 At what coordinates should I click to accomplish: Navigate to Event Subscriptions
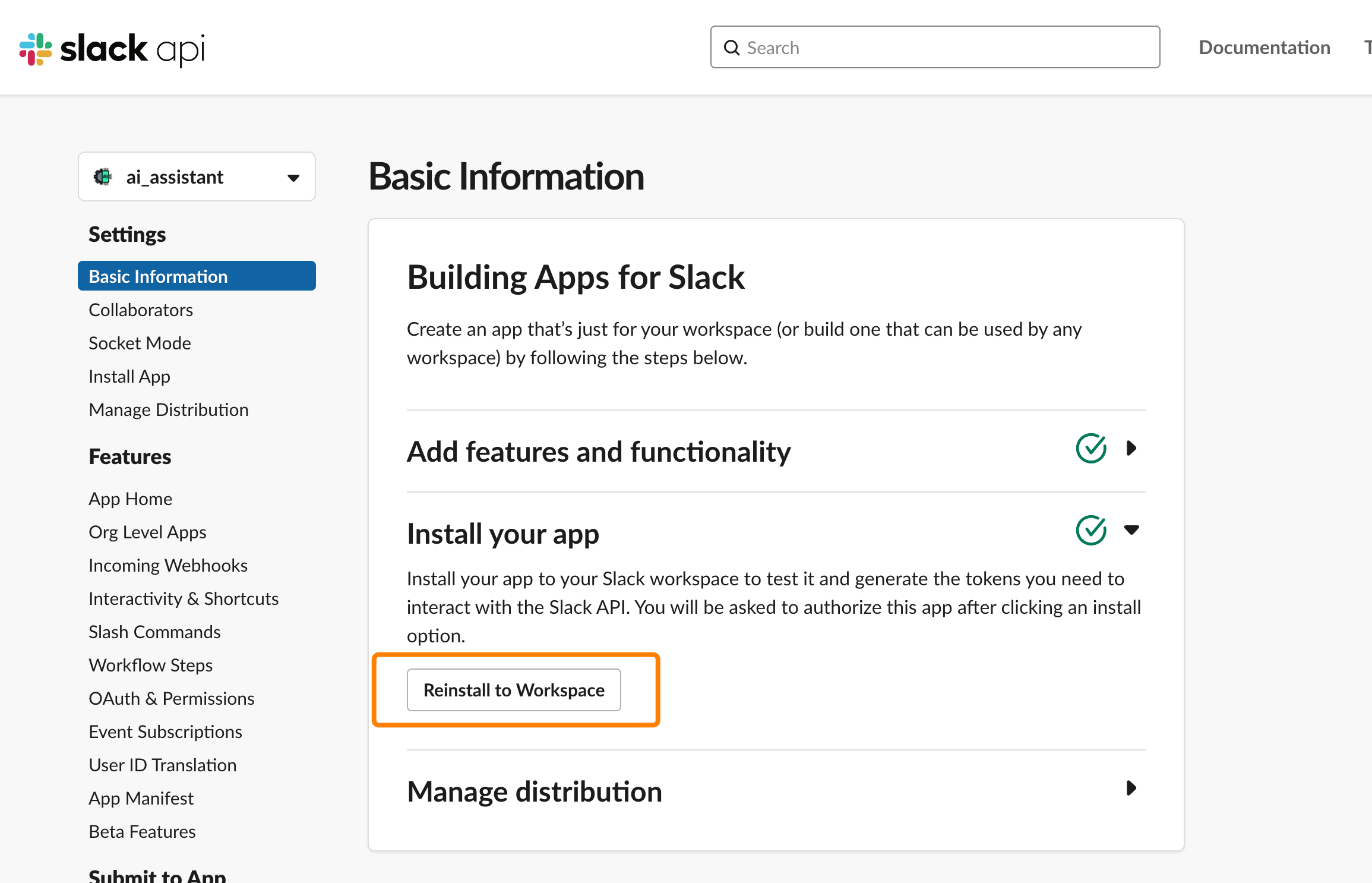tap(165, 732)
